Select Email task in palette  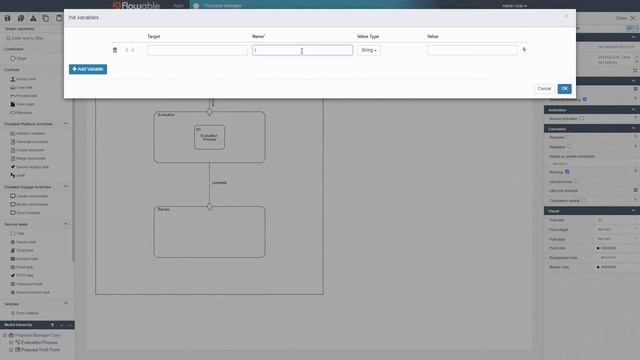tap(22, 267)
